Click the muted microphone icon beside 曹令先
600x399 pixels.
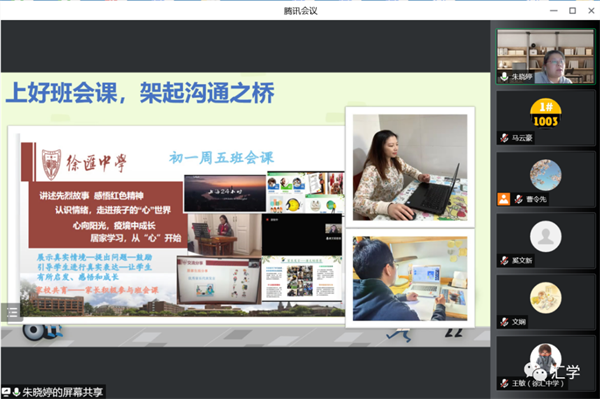click(518, 199)
